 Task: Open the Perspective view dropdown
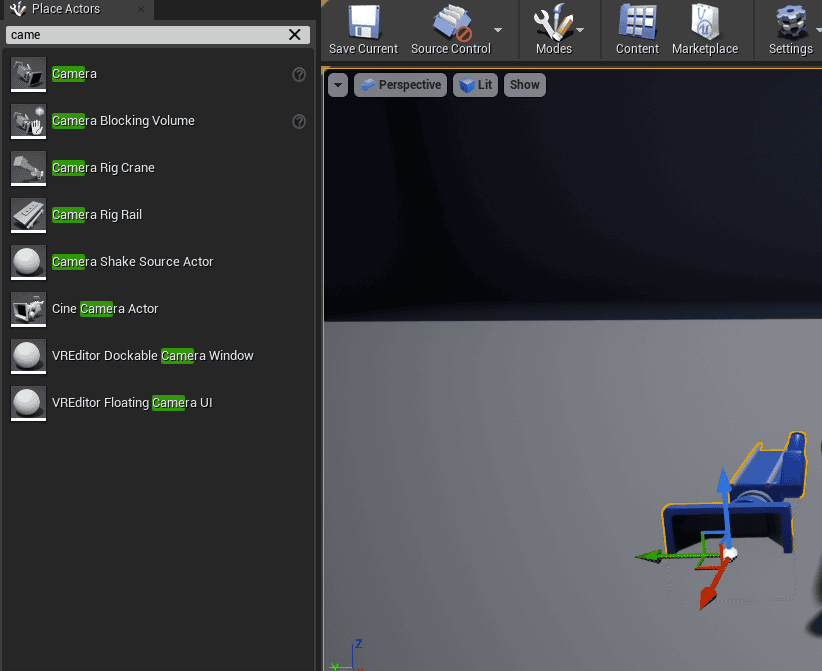pos(400,85)
